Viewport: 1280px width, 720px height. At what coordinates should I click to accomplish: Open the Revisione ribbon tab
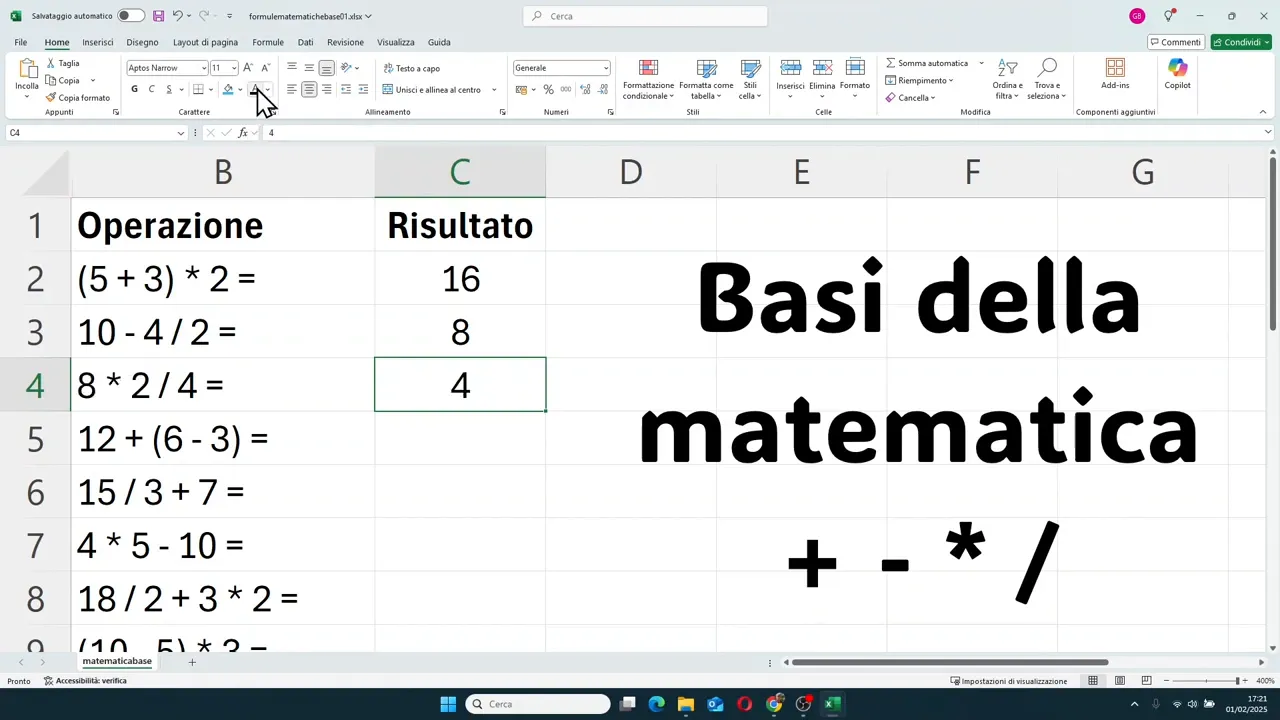pyautogui.click(x=345, y=42)
